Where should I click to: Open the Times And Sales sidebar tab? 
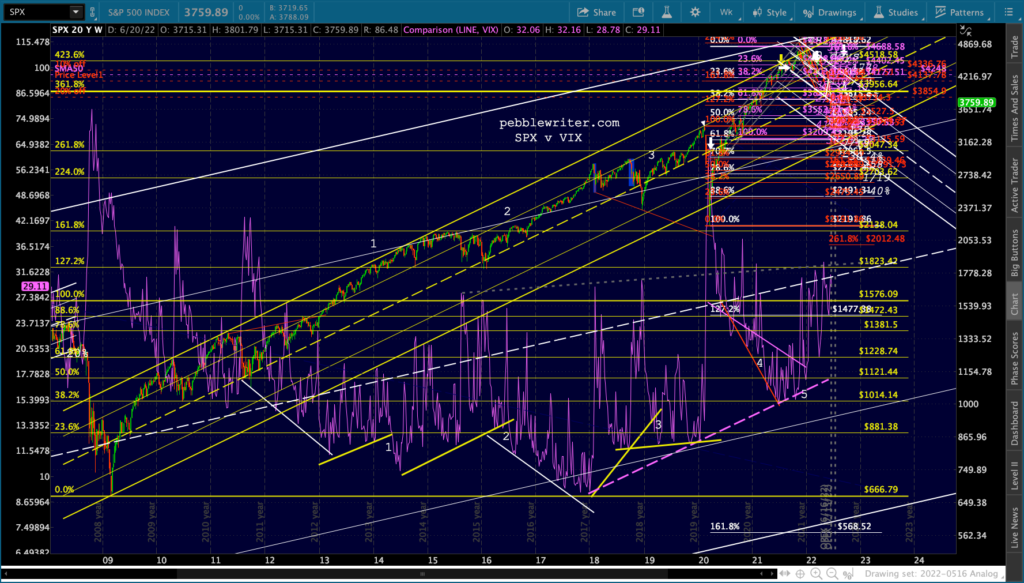(x=1014, y=108)
